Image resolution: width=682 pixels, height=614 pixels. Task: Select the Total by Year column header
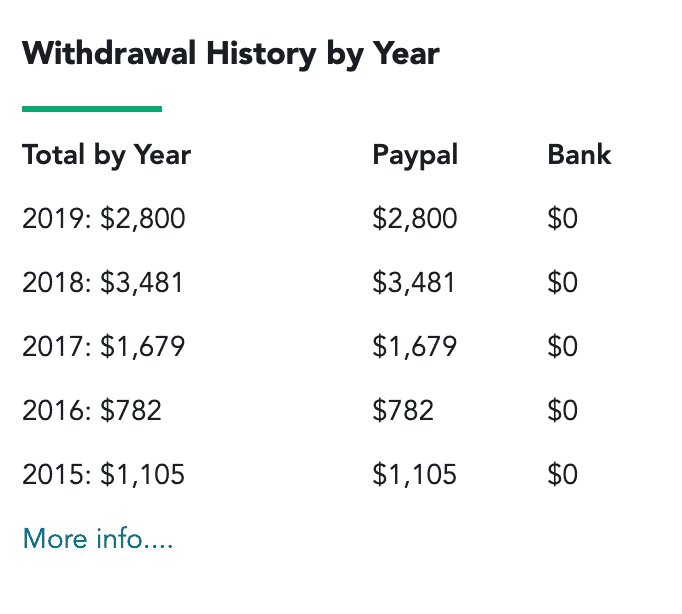tap(107, 156)
